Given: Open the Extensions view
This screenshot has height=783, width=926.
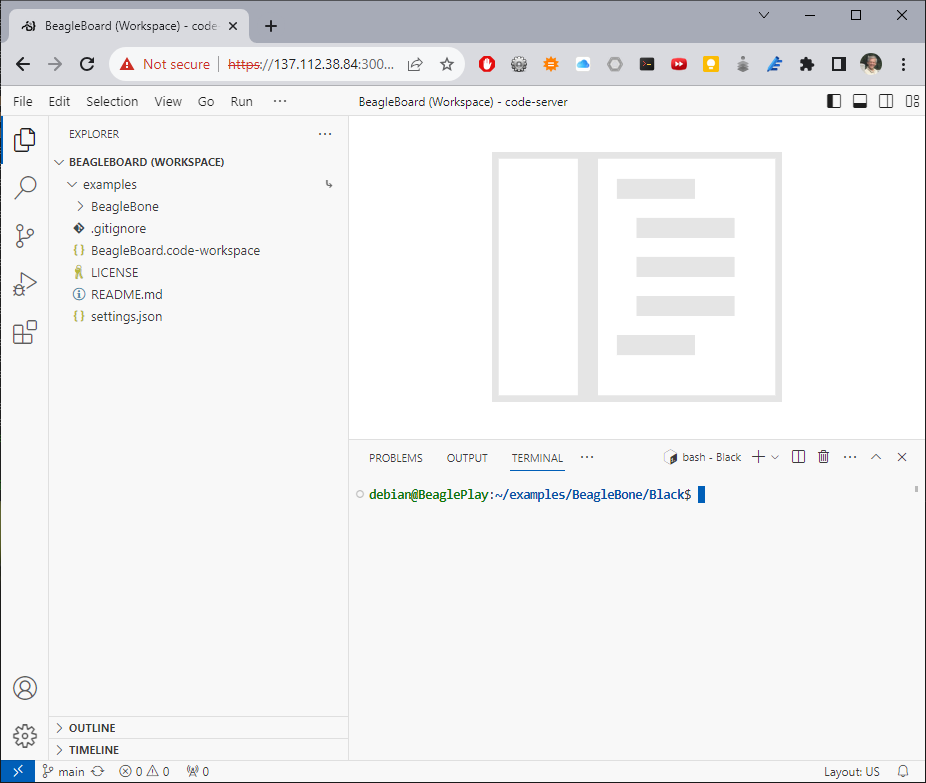Looking at the screenshot, I should (25, 333).
